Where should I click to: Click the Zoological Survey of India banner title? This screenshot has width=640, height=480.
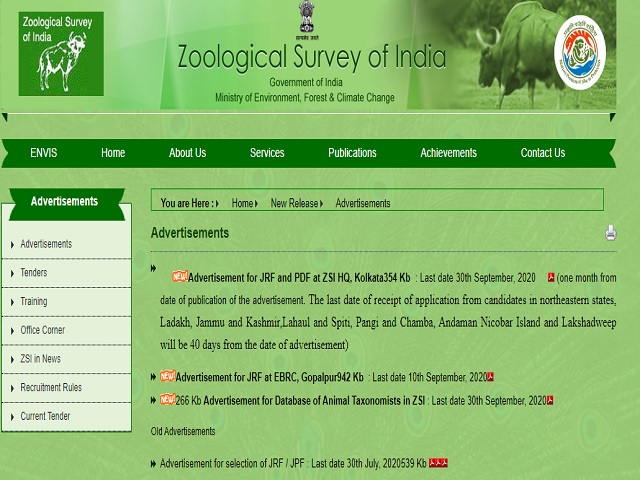tap(311, 57)
